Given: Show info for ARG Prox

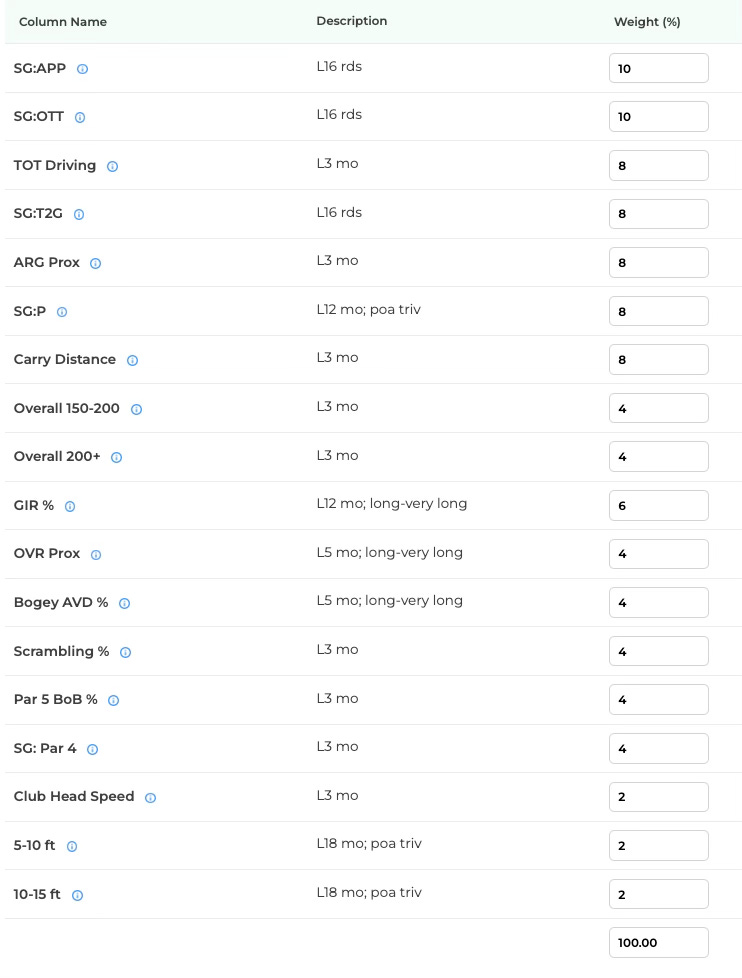Looking at the screenshot, I should tap(95, 263).
